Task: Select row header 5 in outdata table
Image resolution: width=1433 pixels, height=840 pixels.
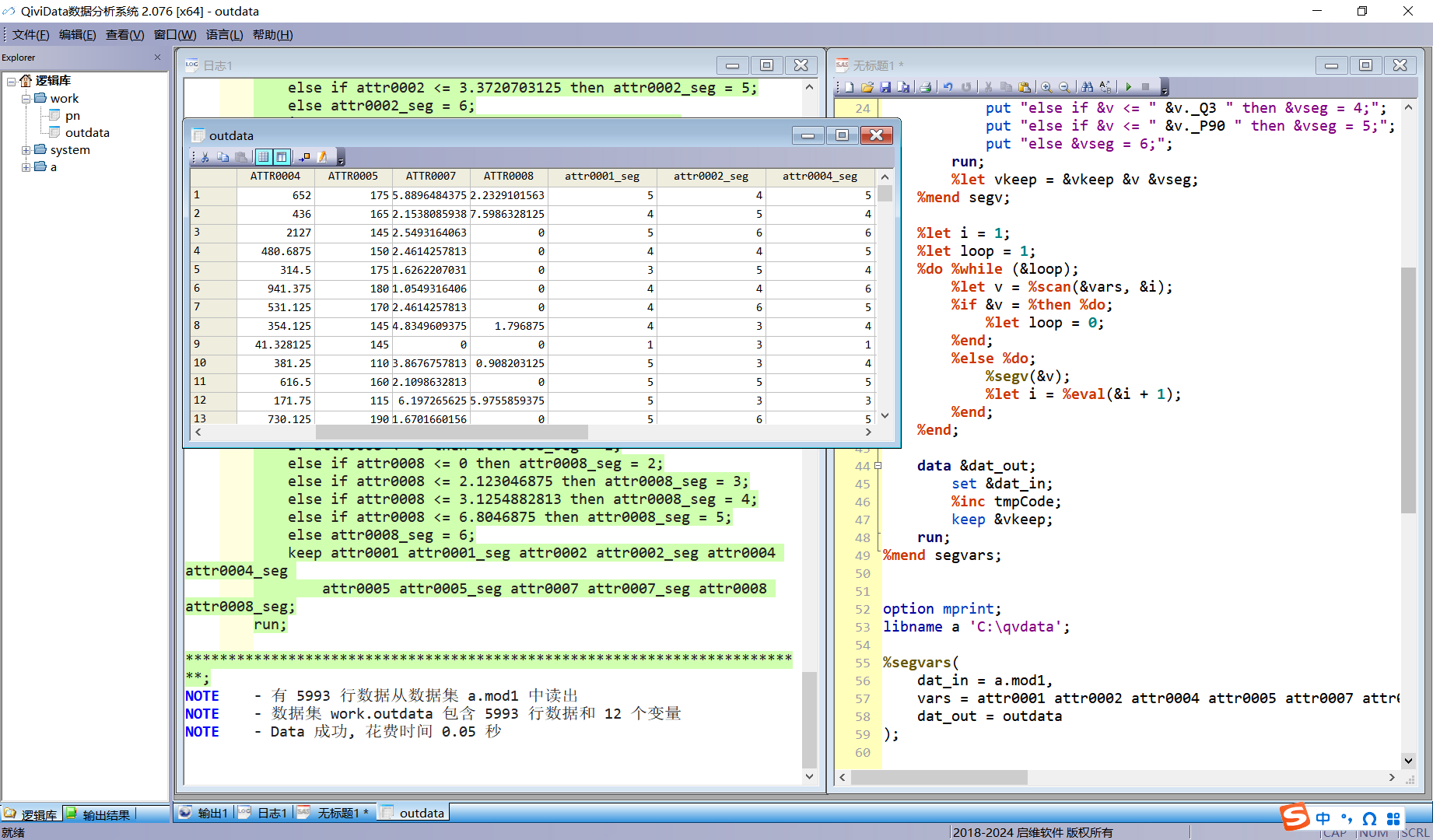Action: tap(213, 270)
